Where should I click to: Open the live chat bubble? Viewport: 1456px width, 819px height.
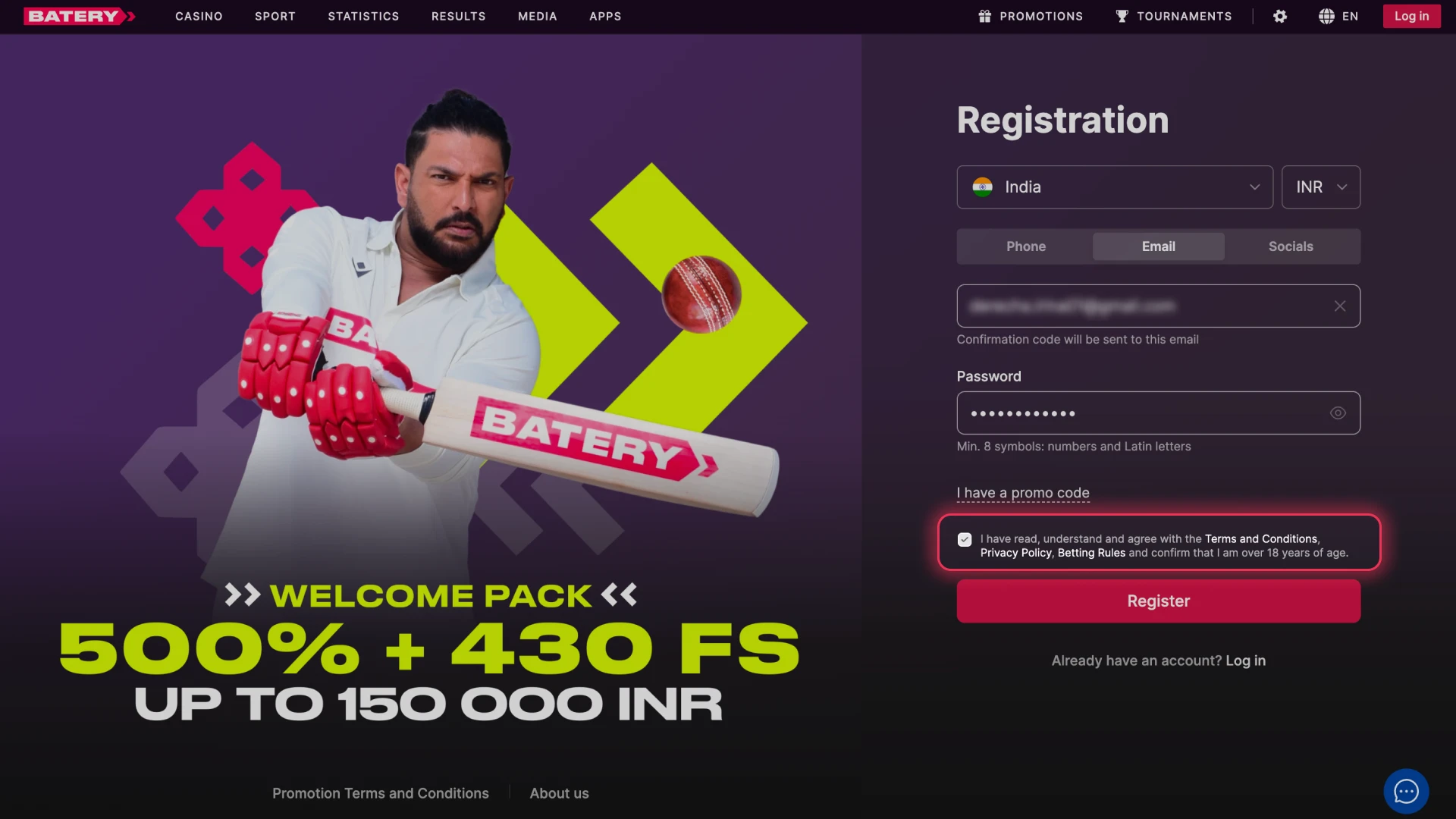[x=1406, y=792]
